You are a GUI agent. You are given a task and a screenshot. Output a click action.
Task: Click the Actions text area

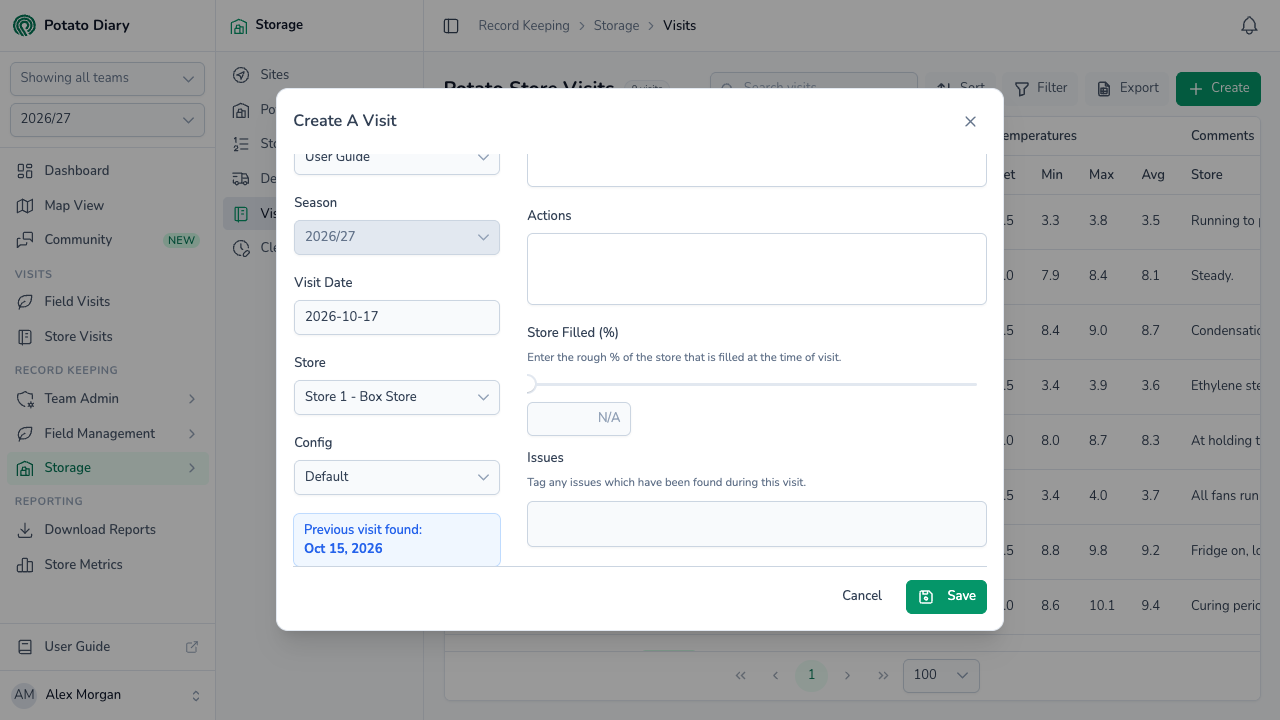click(x=757, y=269)
